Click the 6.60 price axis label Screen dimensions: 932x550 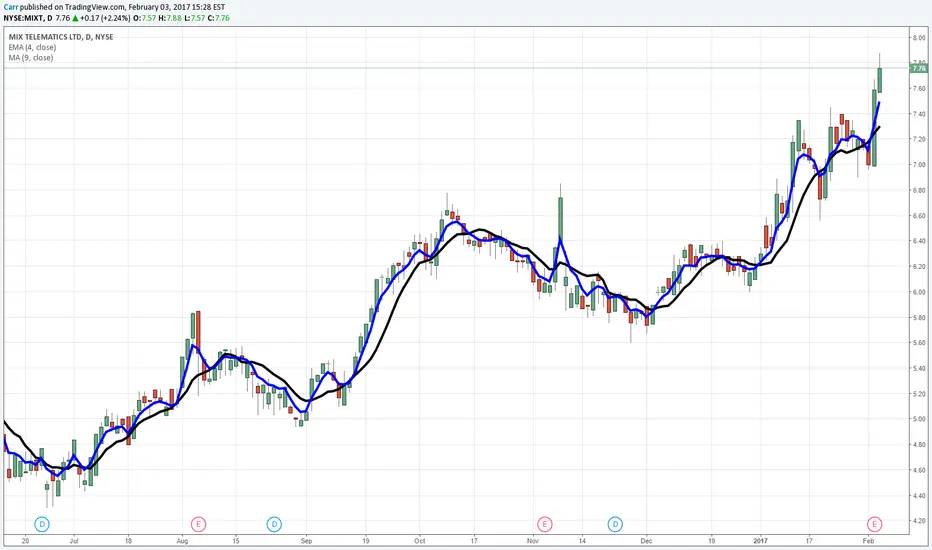click(919, 216)
